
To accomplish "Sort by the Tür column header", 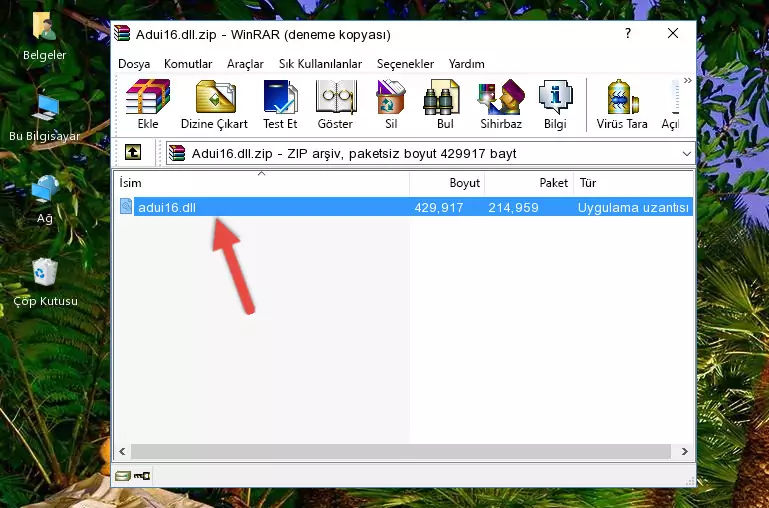I will tap(633, 183).
